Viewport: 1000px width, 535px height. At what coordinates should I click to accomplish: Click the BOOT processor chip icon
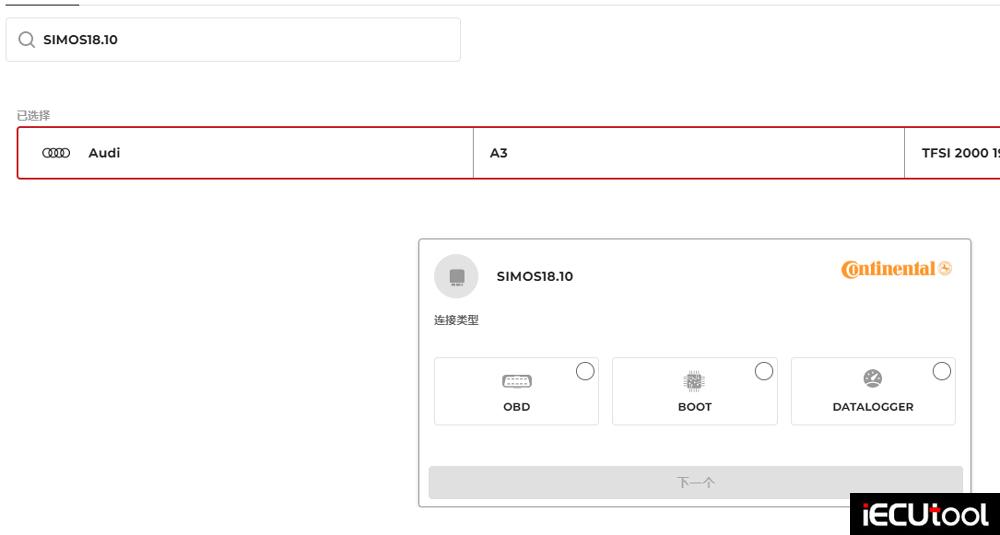click(694, 380)
